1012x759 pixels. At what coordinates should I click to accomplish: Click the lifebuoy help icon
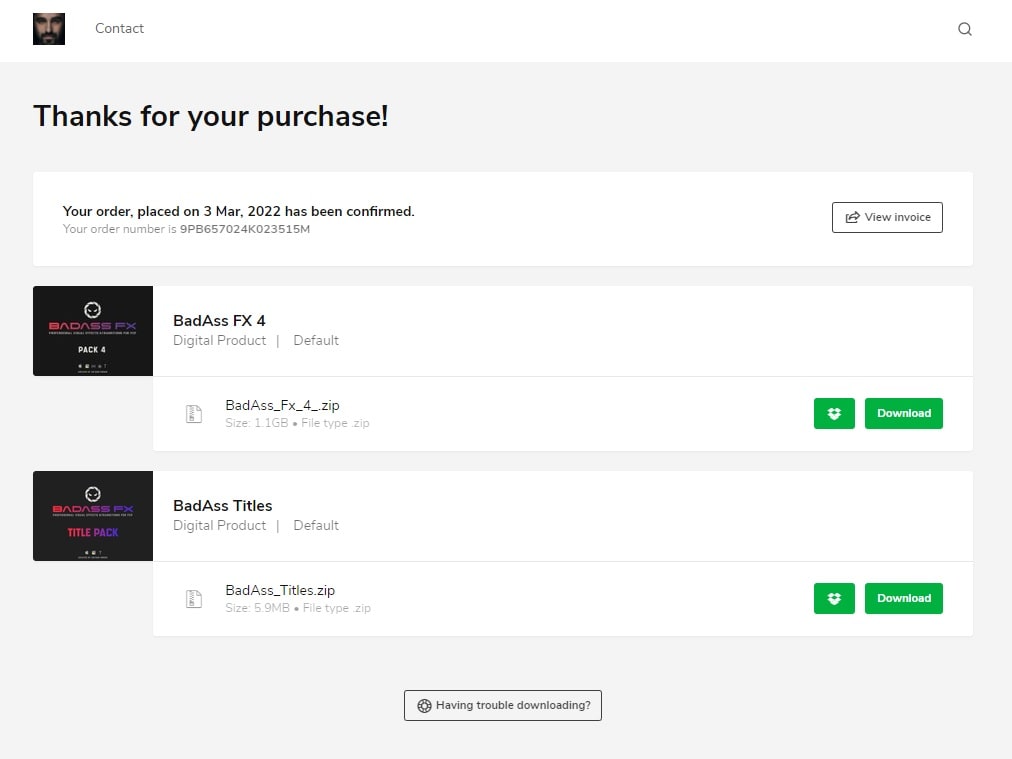[x=424, y=705]
